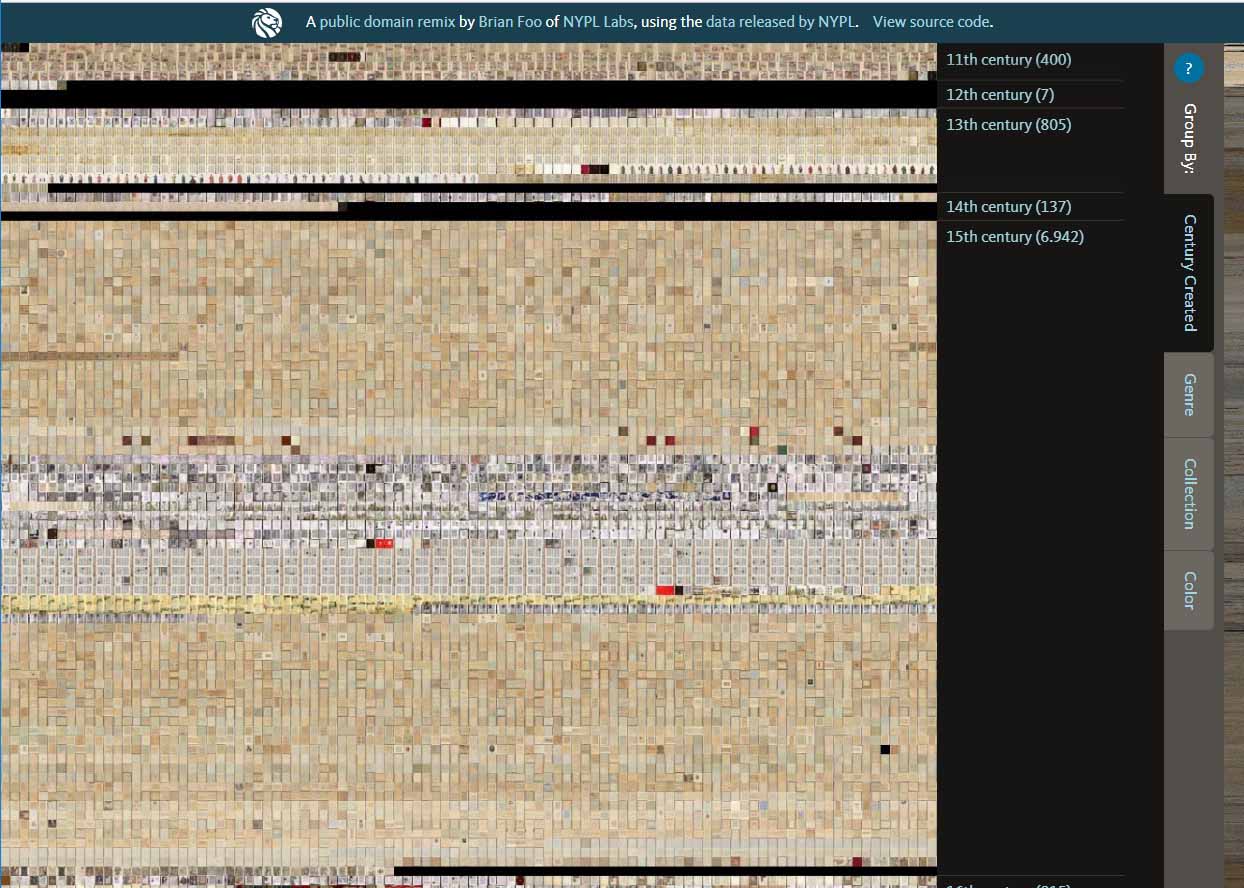The height and width of the screenshot is (888, 1244).
Task: Open the Brian Foo link
Action: pos(510,22)
